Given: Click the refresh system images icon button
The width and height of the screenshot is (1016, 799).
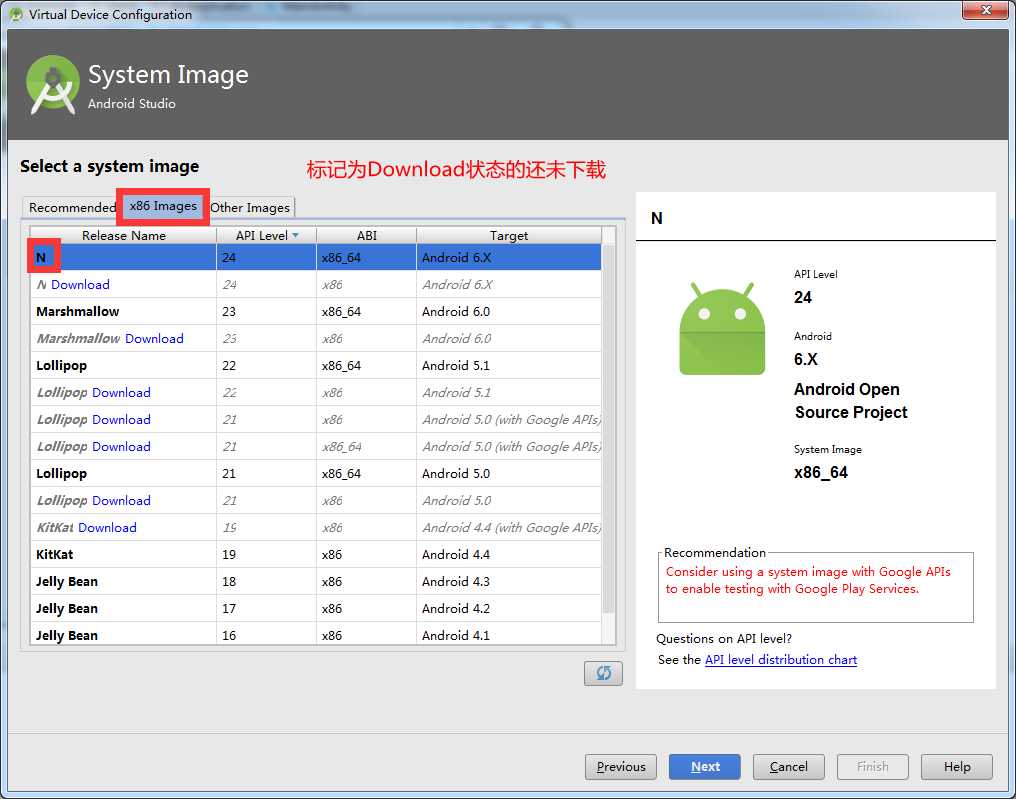Looking at the screenshot, I should coord(603,673).
